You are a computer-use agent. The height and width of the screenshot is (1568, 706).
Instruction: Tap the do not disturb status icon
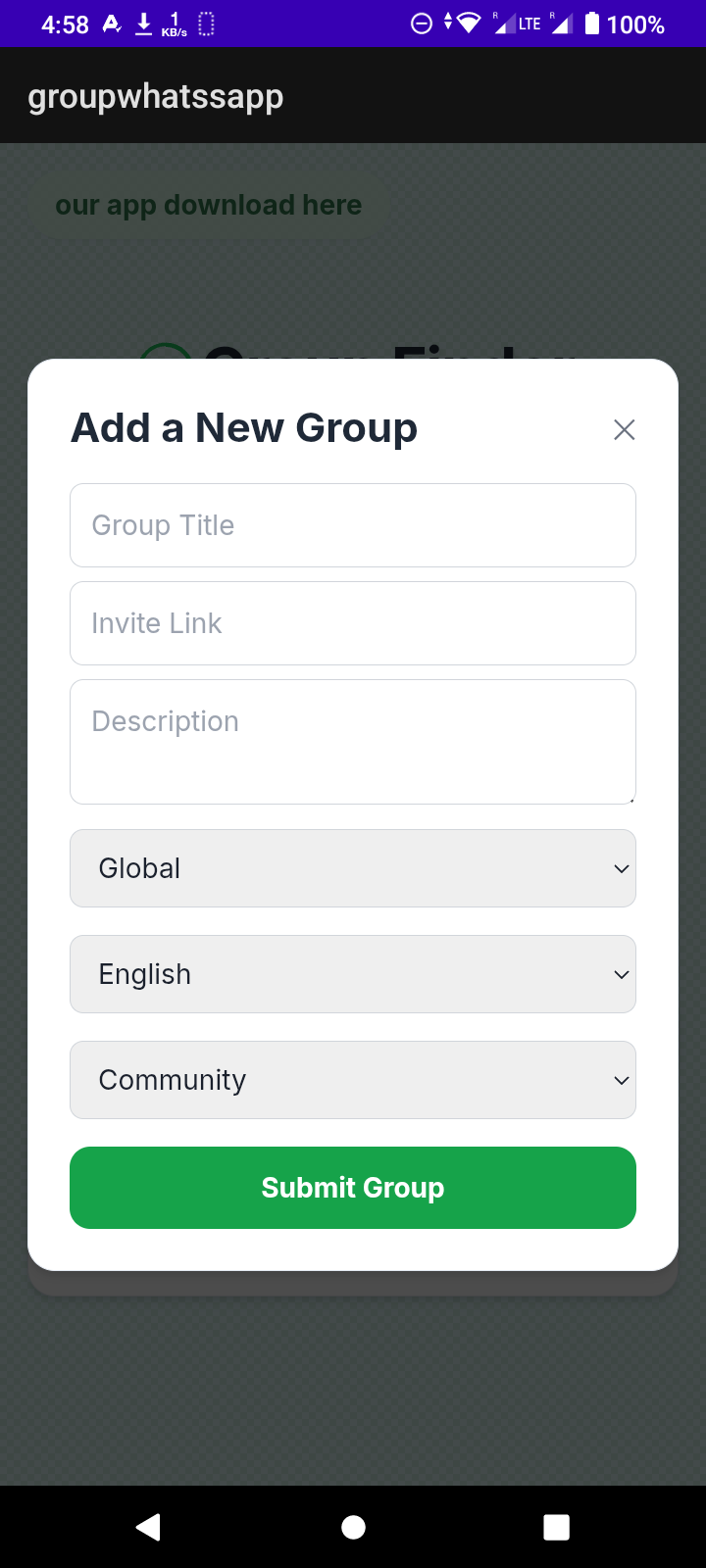[x=421, y=24]
